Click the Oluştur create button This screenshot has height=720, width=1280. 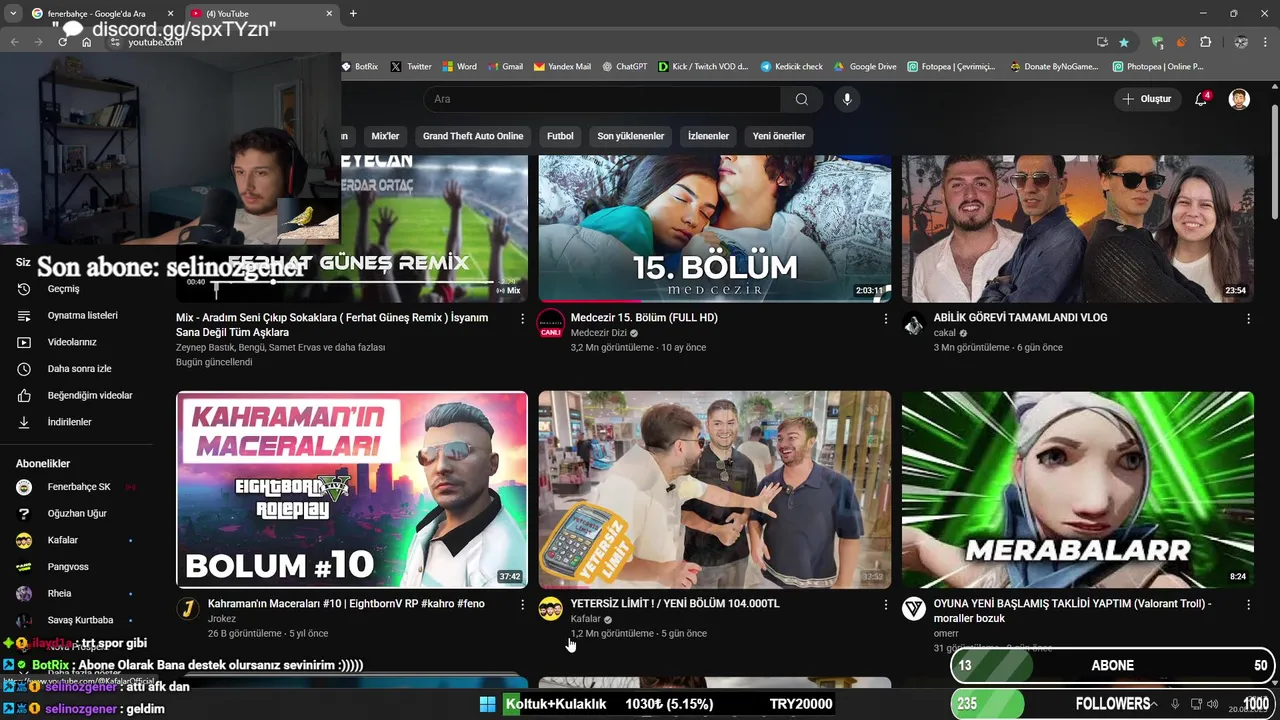click(1146, 99)
